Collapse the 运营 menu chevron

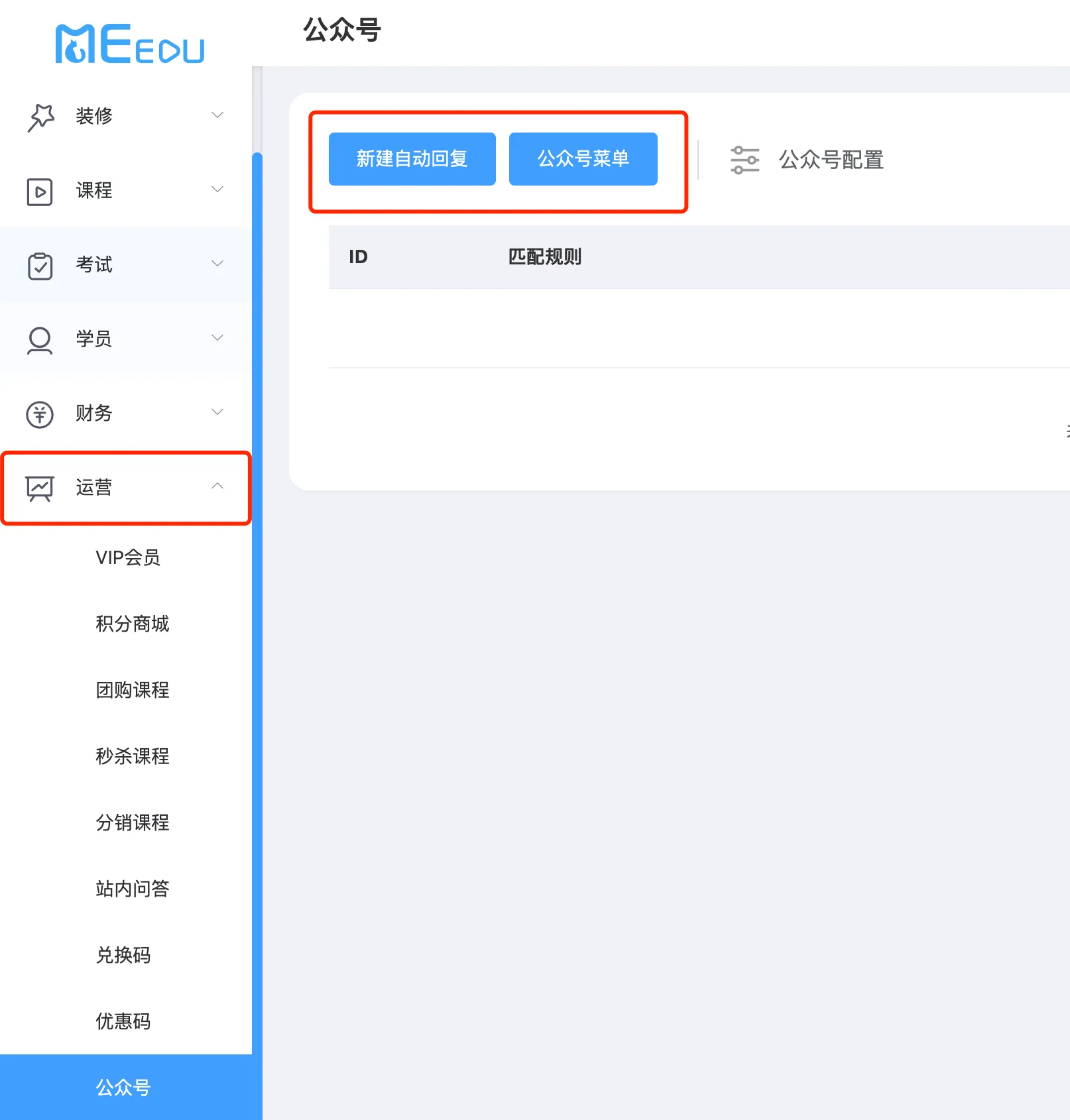click(x=217, y=486)
